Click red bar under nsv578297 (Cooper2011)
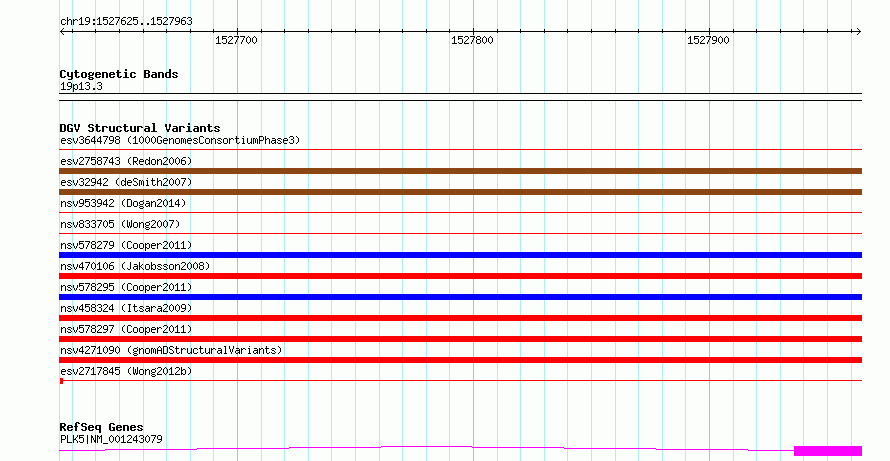Screen dimensions: 890x461 coord(460,339)
